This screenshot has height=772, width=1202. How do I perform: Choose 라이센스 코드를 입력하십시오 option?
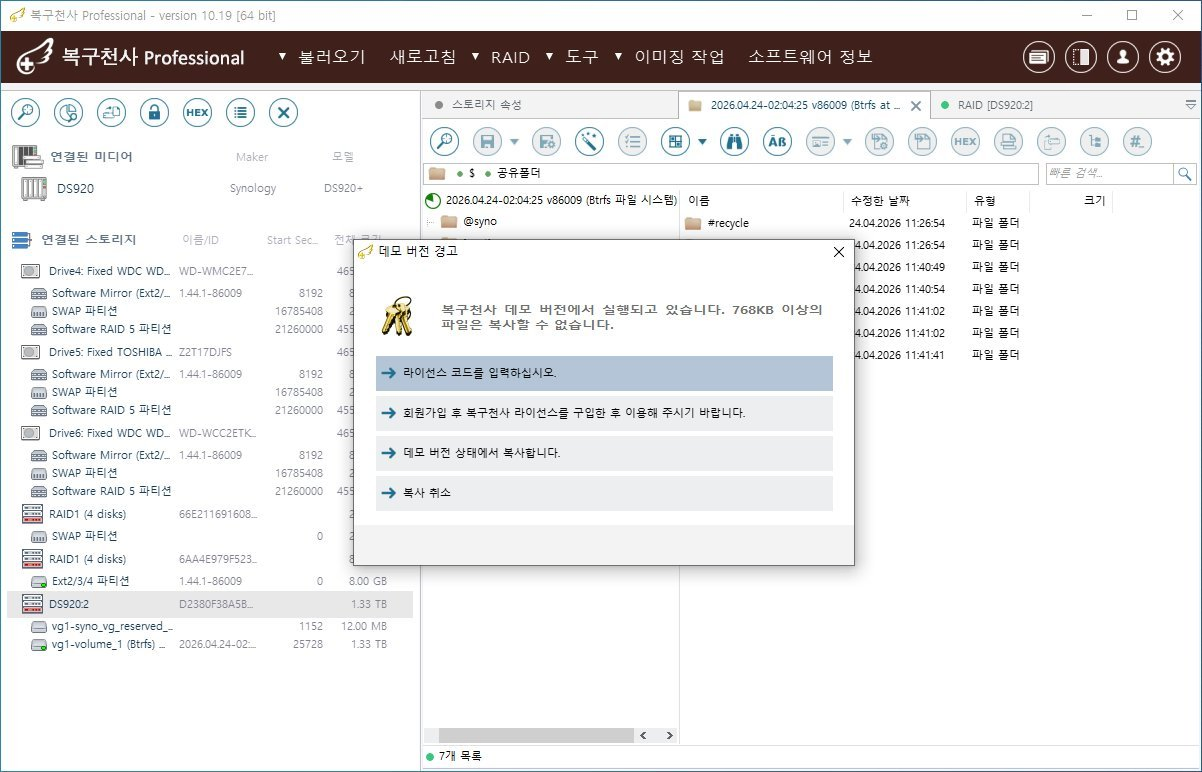(604, 373)
